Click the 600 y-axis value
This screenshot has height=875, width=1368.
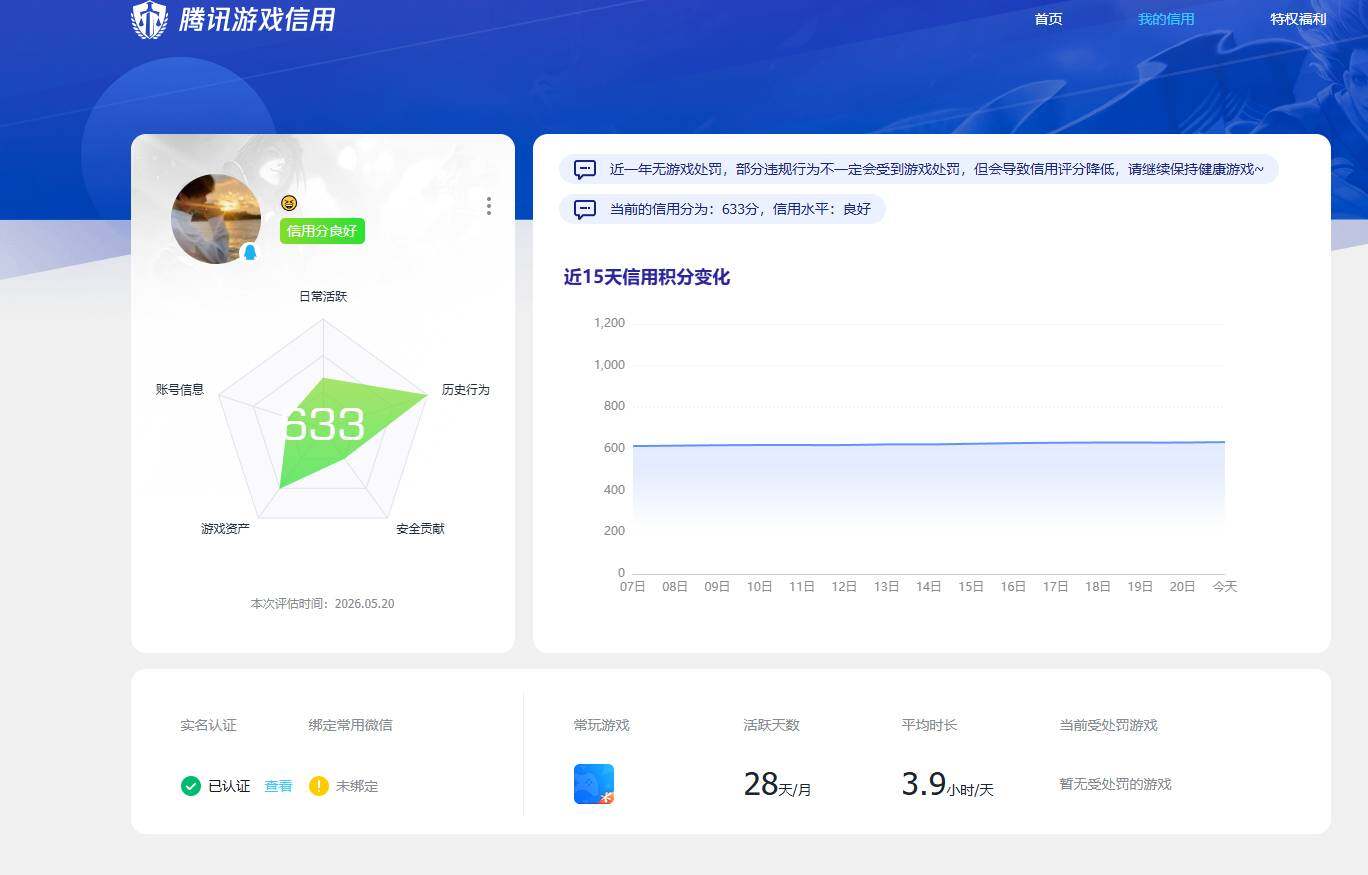pyautogui.click(x=614, y=448)
